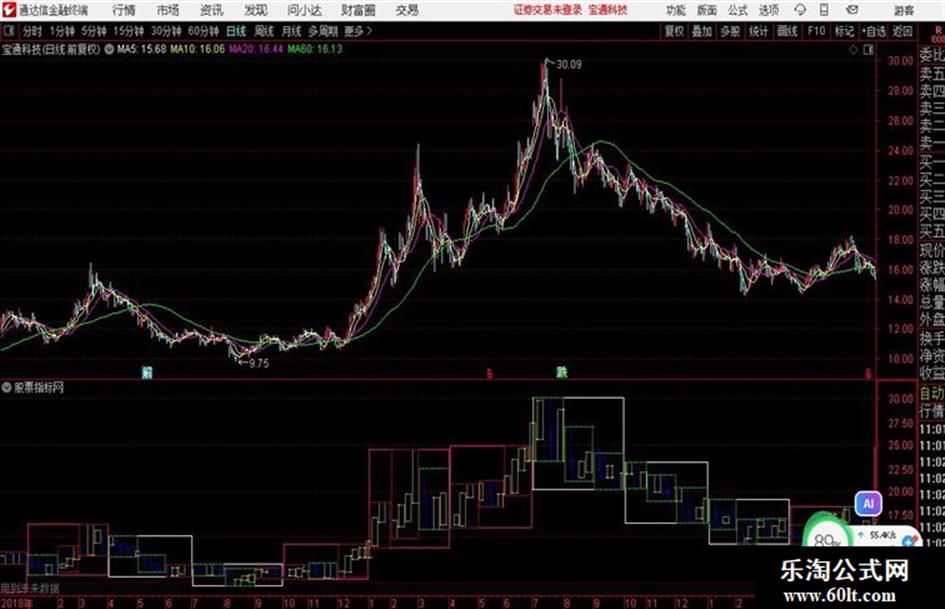Add stock via +自选 button

[874, 31]
